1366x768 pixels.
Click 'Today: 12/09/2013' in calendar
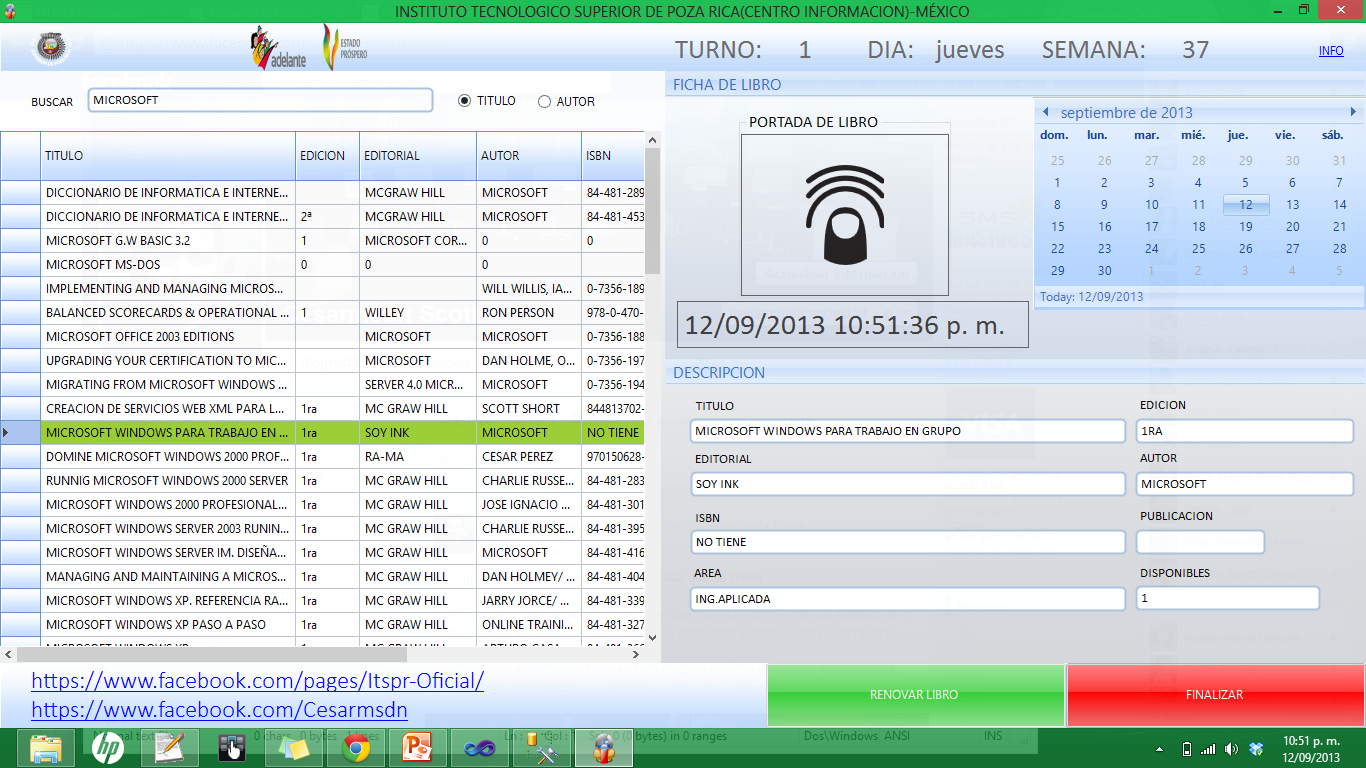(x=1091, y=297)
